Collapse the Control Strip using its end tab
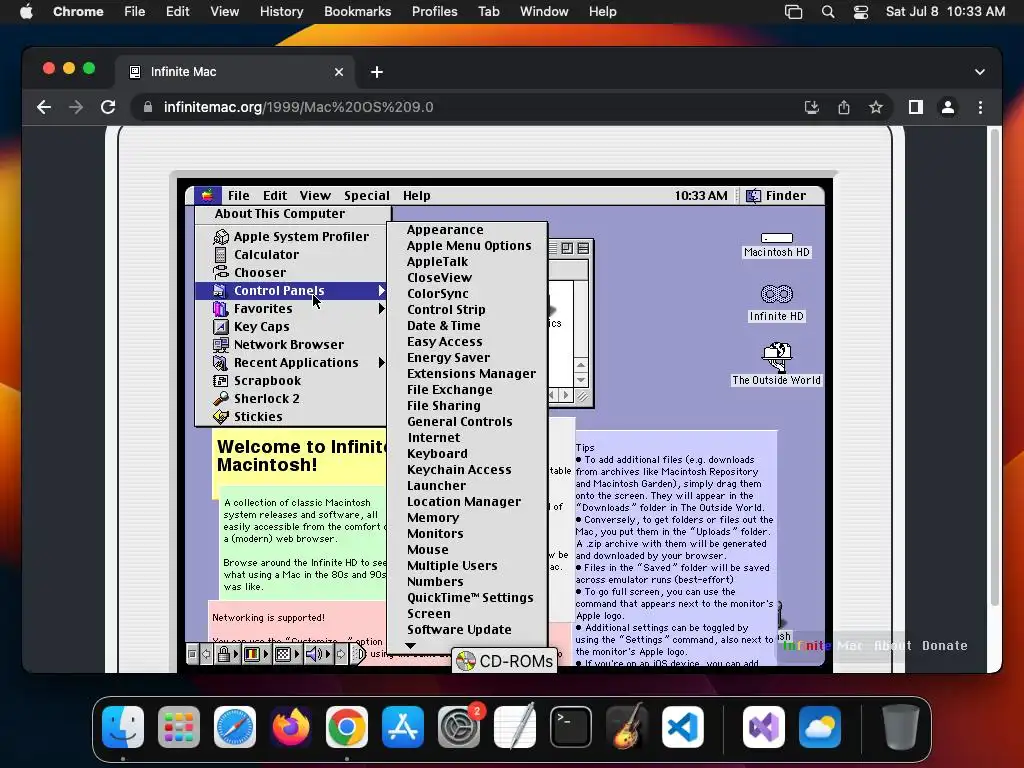The image size is (1024, 768). [x=359, y=654]
